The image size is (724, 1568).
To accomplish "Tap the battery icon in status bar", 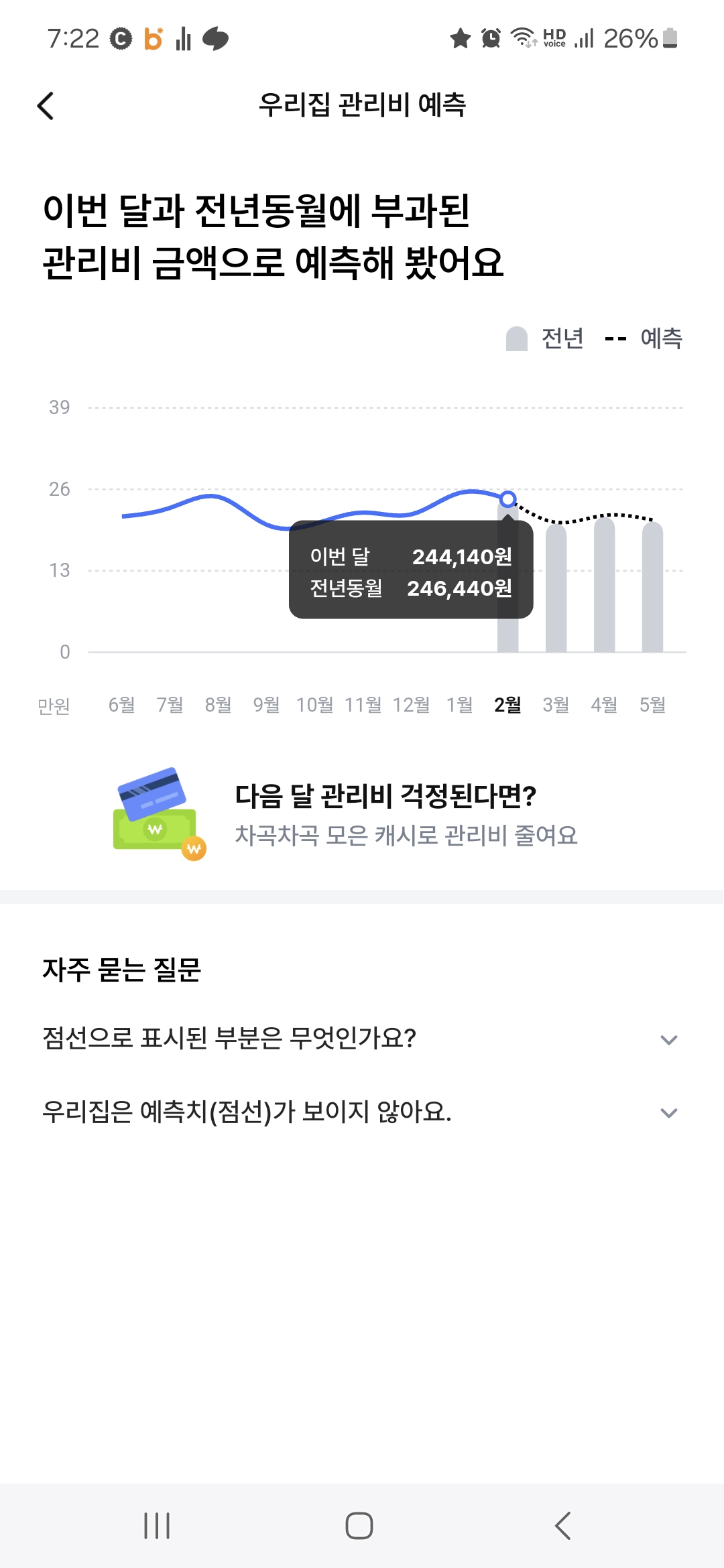I will (670, 38).
